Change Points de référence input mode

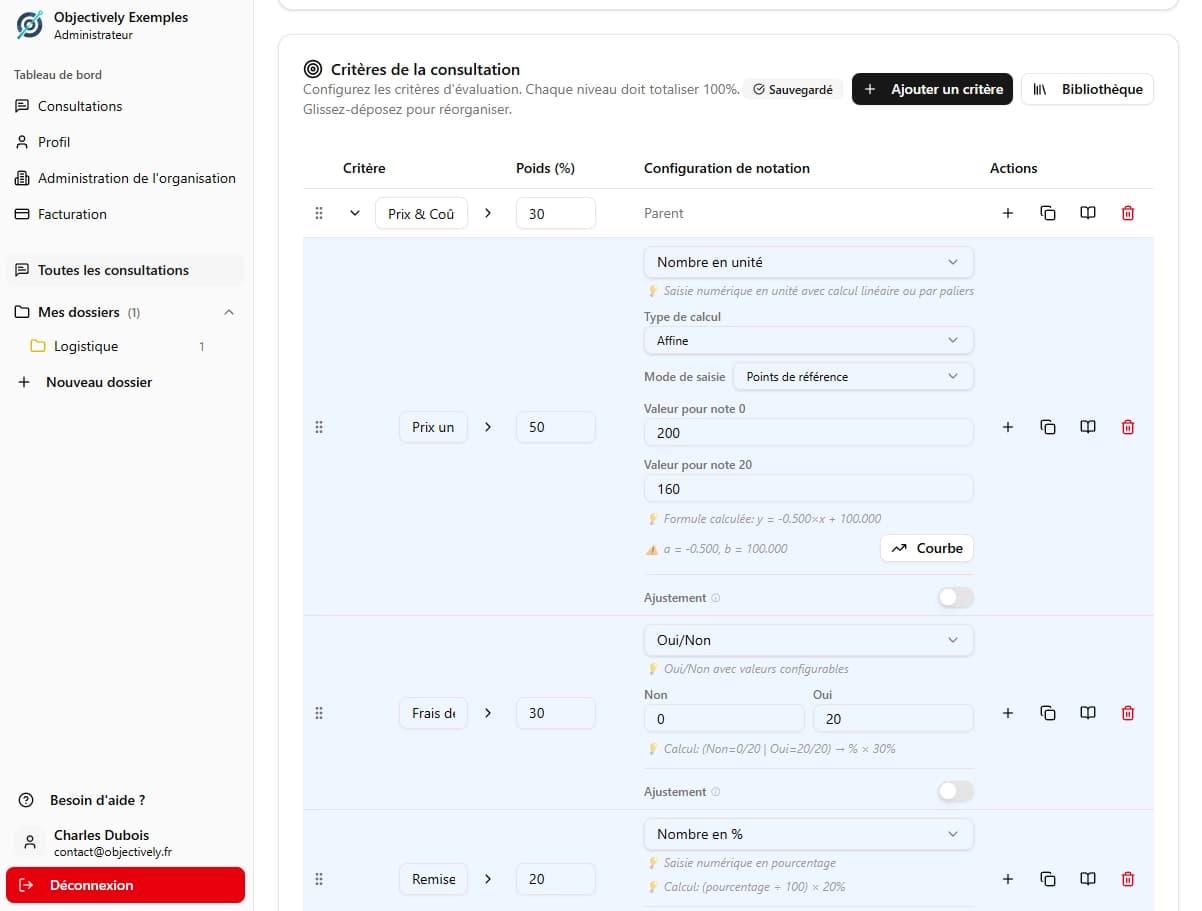tap(853, 377)
